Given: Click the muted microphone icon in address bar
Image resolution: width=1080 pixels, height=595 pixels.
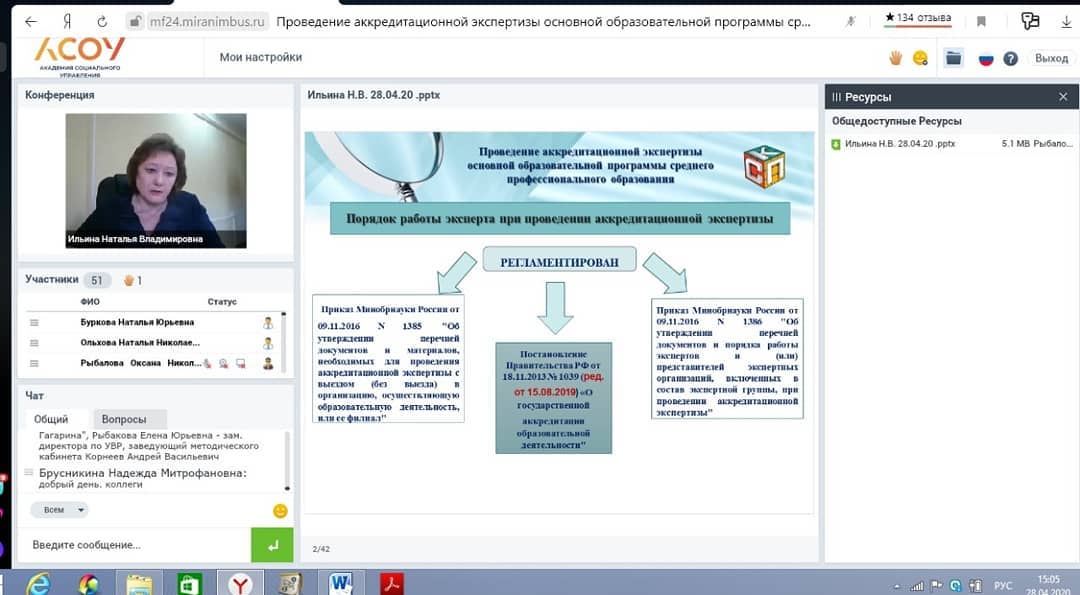Looking at the screenshot, I should pos(851,21).
